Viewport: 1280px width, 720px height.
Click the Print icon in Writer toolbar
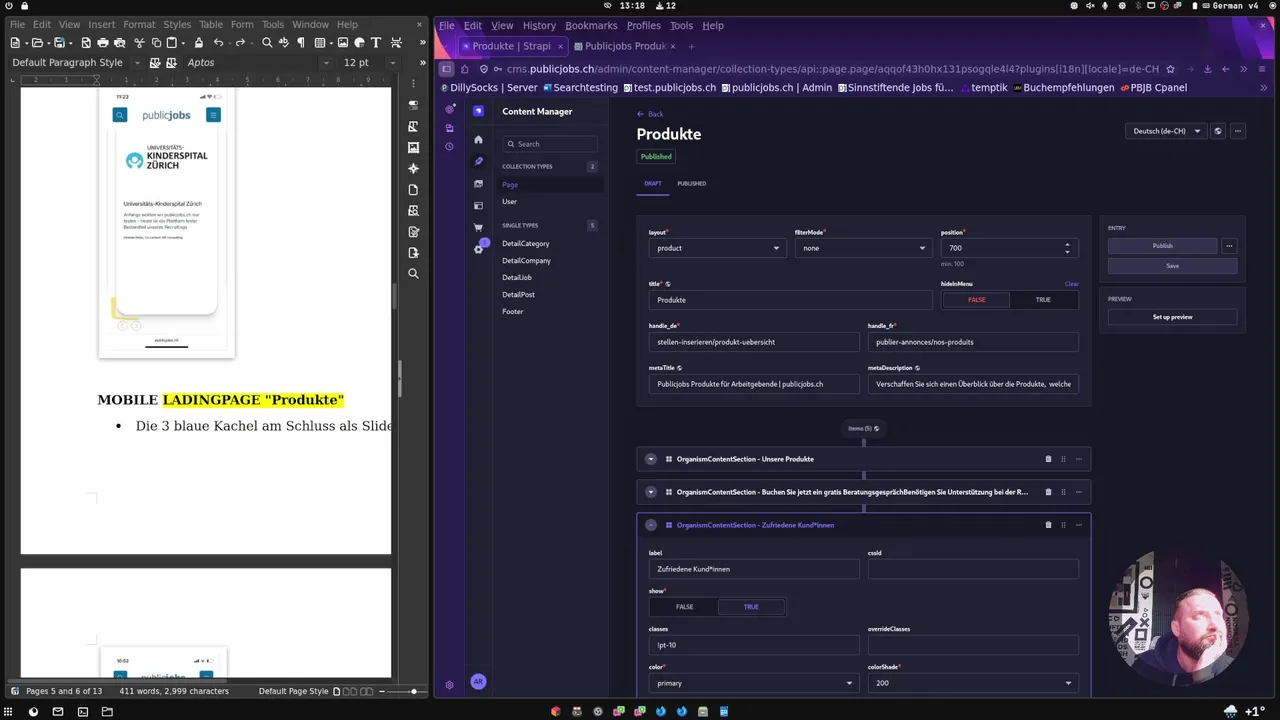click(x=103, y=43)
